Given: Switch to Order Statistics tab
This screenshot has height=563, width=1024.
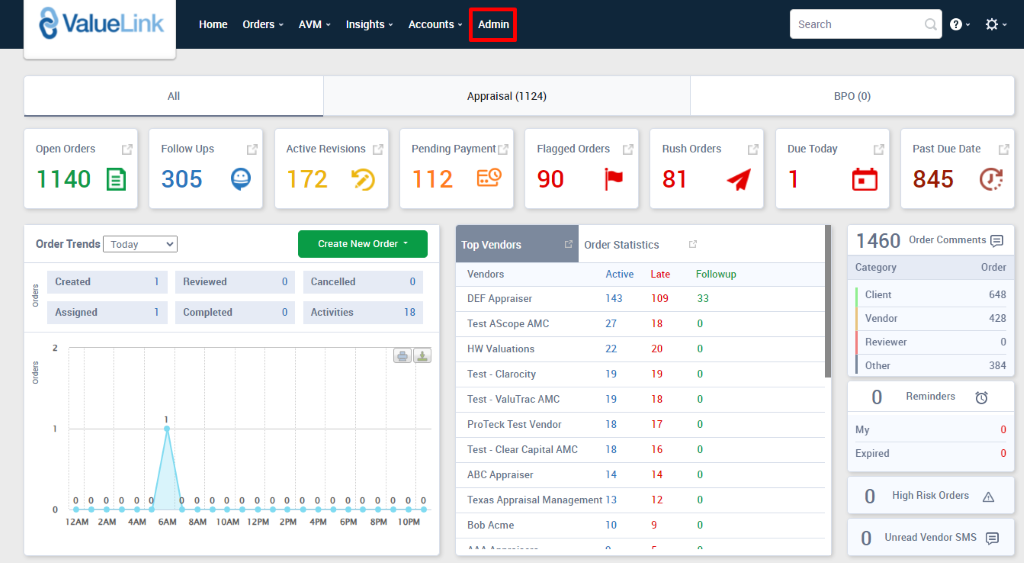Looking at the screenshot, I should 621,244.
